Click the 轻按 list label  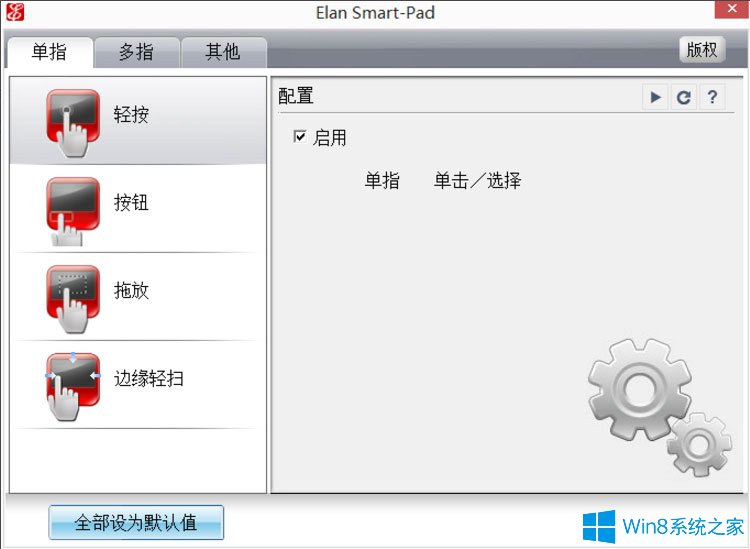click(131, 115)
